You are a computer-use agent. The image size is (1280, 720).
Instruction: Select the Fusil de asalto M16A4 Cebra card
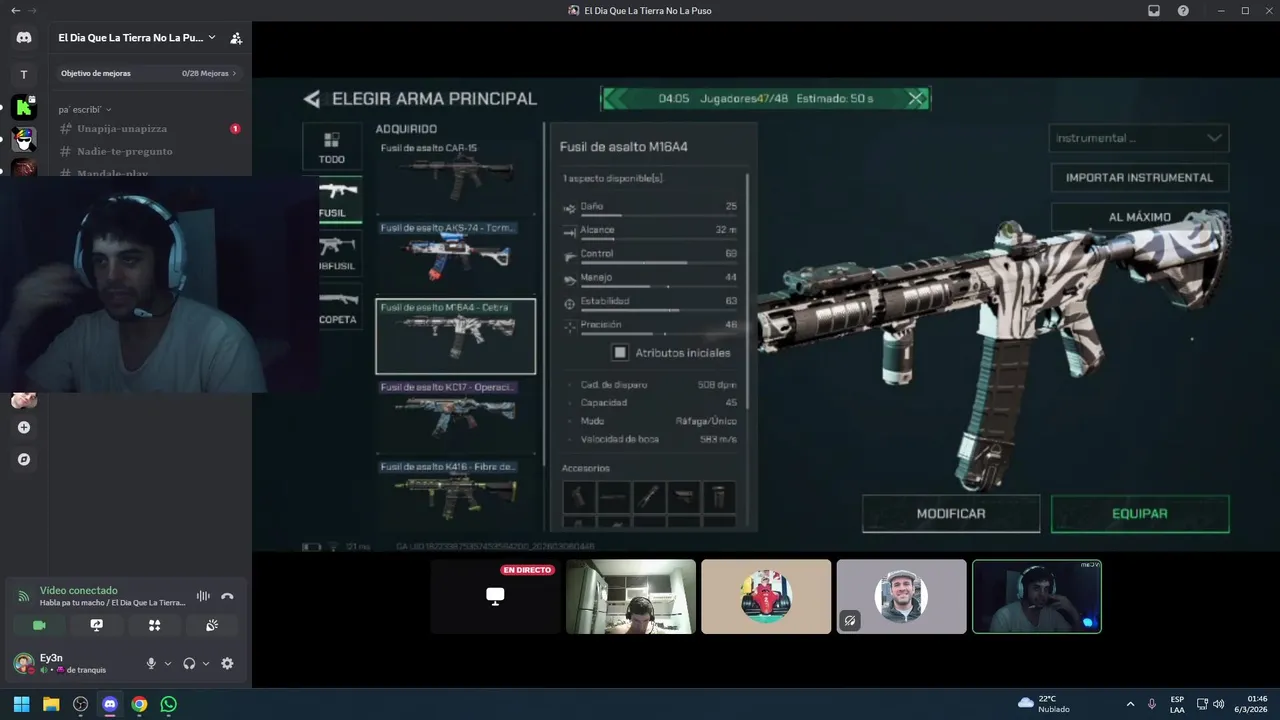tap(456, 336)
